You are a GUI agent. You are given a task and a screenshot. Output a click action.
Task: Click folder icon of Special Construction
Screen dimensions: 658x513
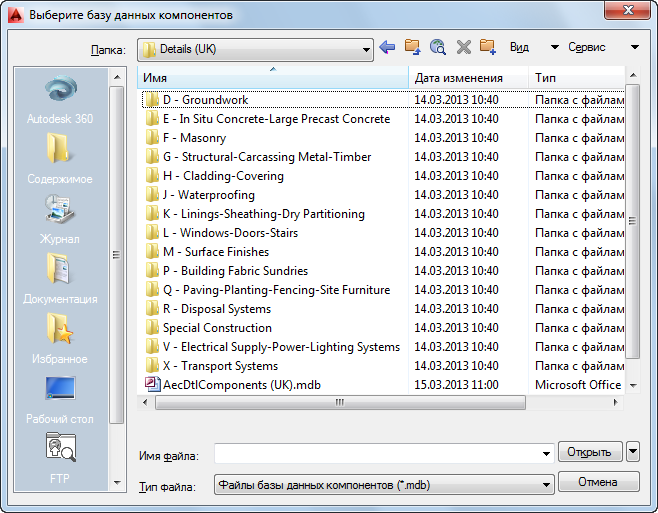tap(152, 327)
